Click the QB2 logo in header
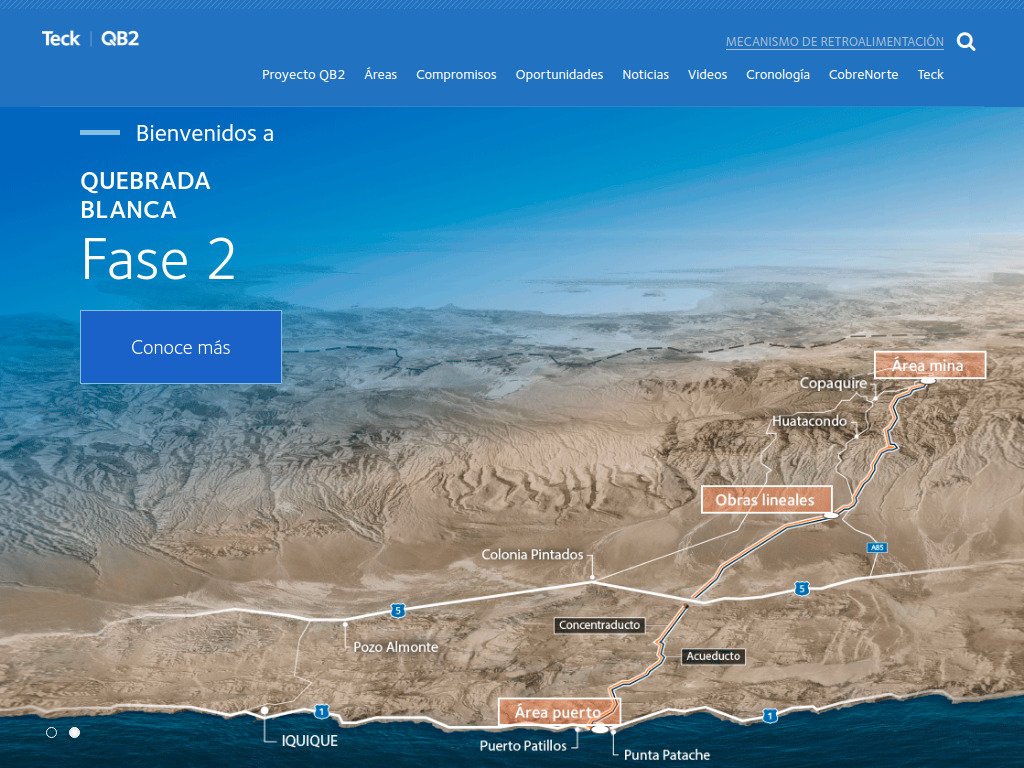The height and width of the screenshot is (768, 1024). point(120,39)
